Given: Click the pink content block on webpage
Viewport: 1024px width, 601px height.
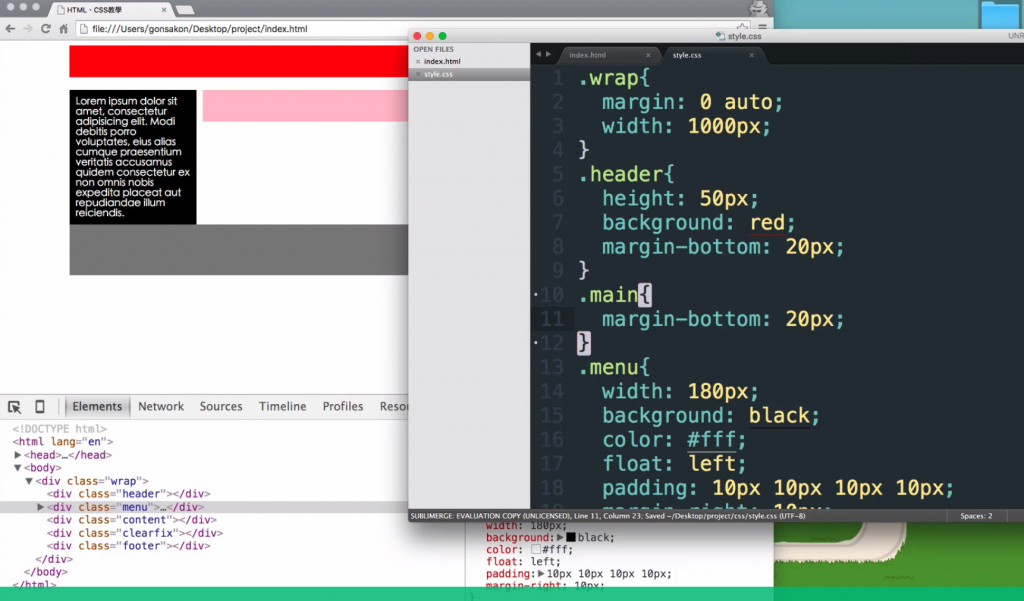Looking at the screenshot, I should pyautogui.click(x=305, y=106).
